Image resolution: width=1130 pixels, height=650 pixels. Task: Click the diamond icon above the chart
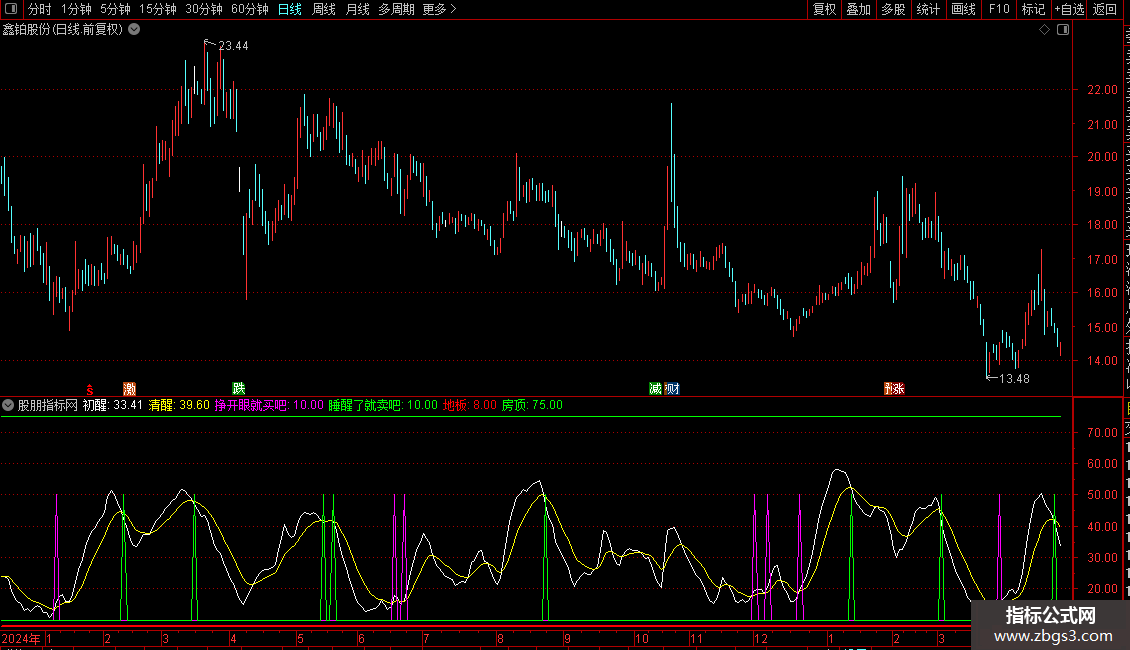tap(1045, 30)
